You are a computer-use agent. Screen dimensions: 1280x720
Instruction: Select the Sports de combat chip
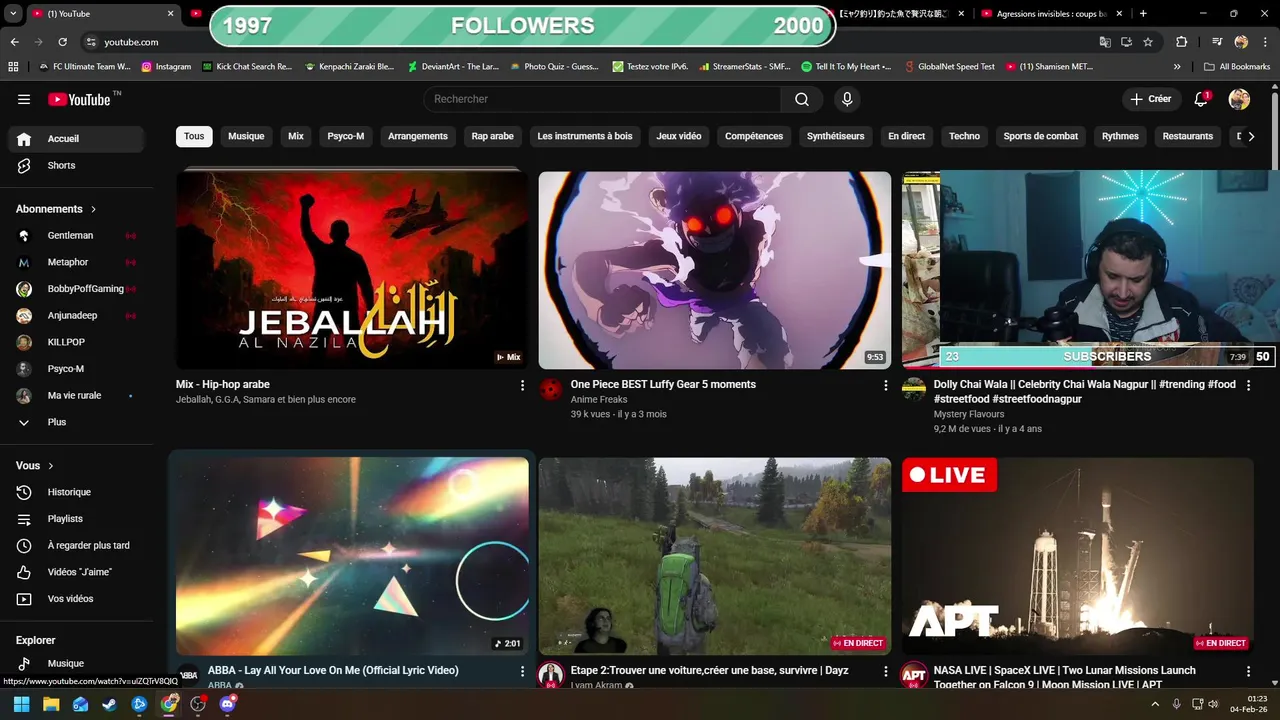[x=1041, y=136]
